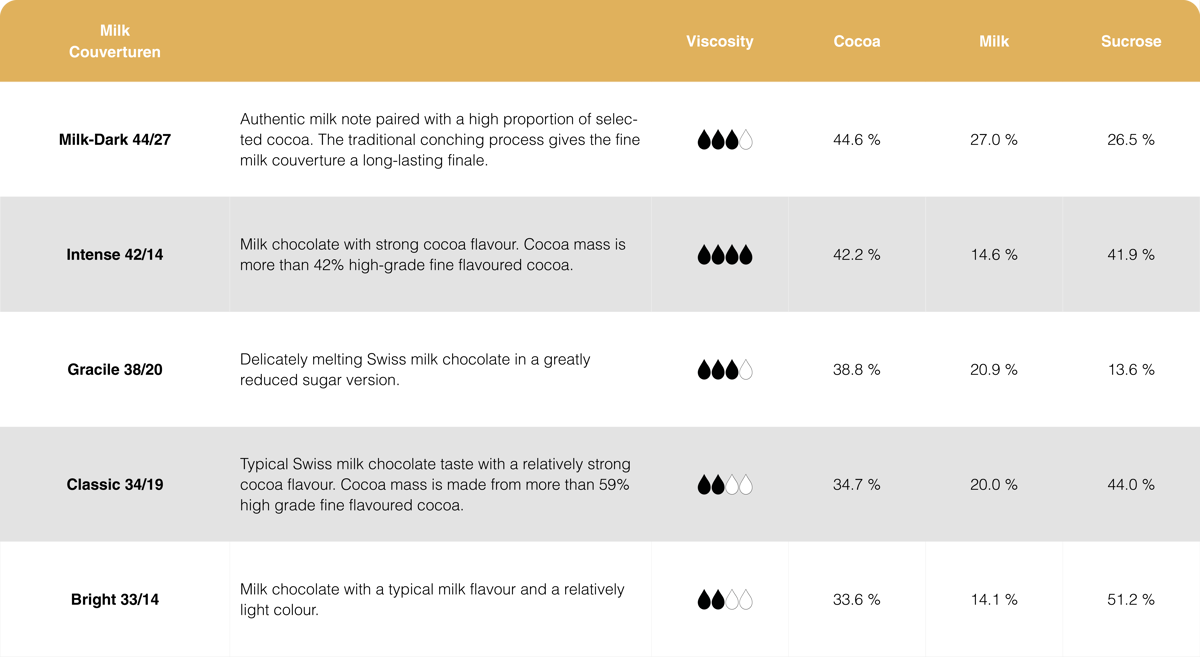Screen dimensions: 1200x657
Task: Click the Gracile 38/20 viscosity drops icon
Action: pyautogui.click(x=724, y=370)
